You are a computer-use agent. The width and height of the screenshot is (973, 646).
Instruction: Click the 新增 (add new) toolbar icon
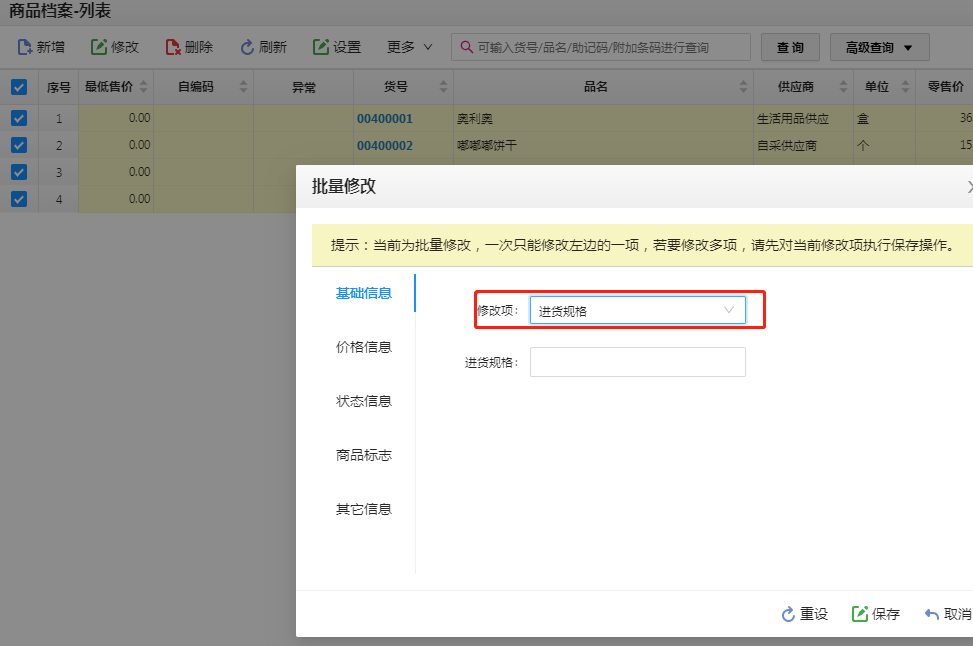click(25, 47)
